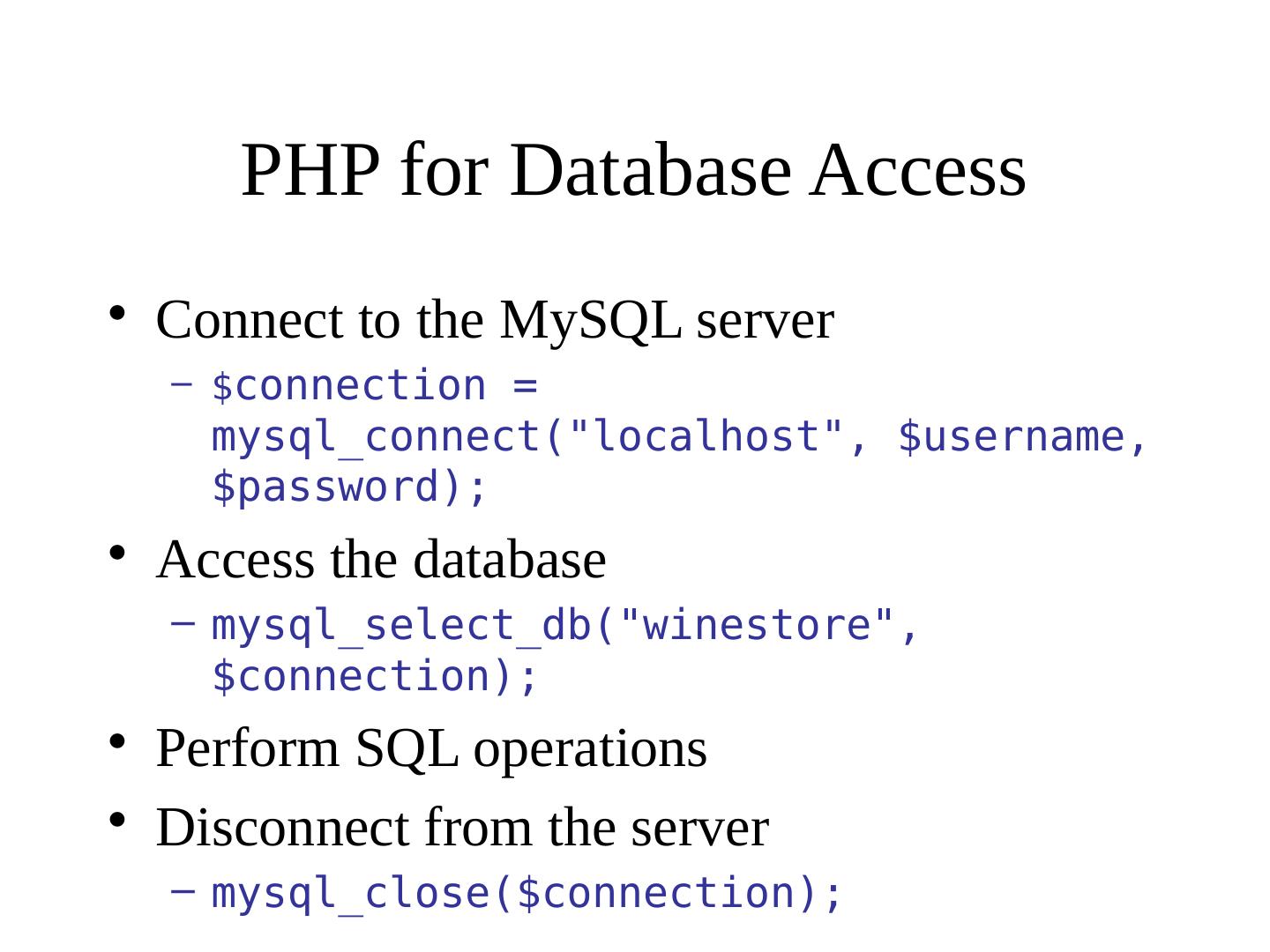This screenshot has width=1270, height=952.
Task: Click the "$connection);" line under mysql_select_db
Action: point(374,677)
